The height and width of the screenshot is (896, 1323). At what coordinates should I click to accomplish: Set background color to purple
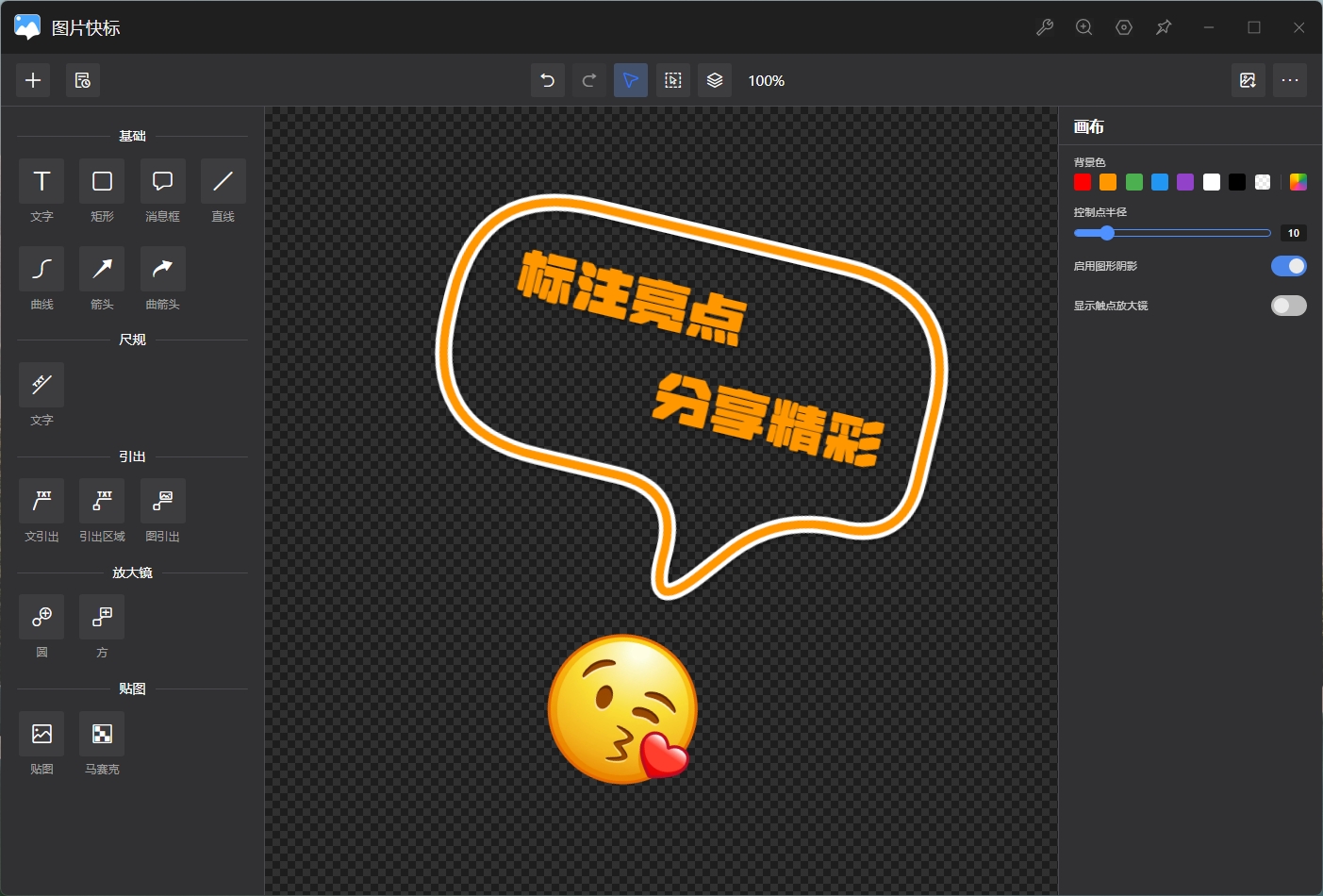tap(1185, 182)
